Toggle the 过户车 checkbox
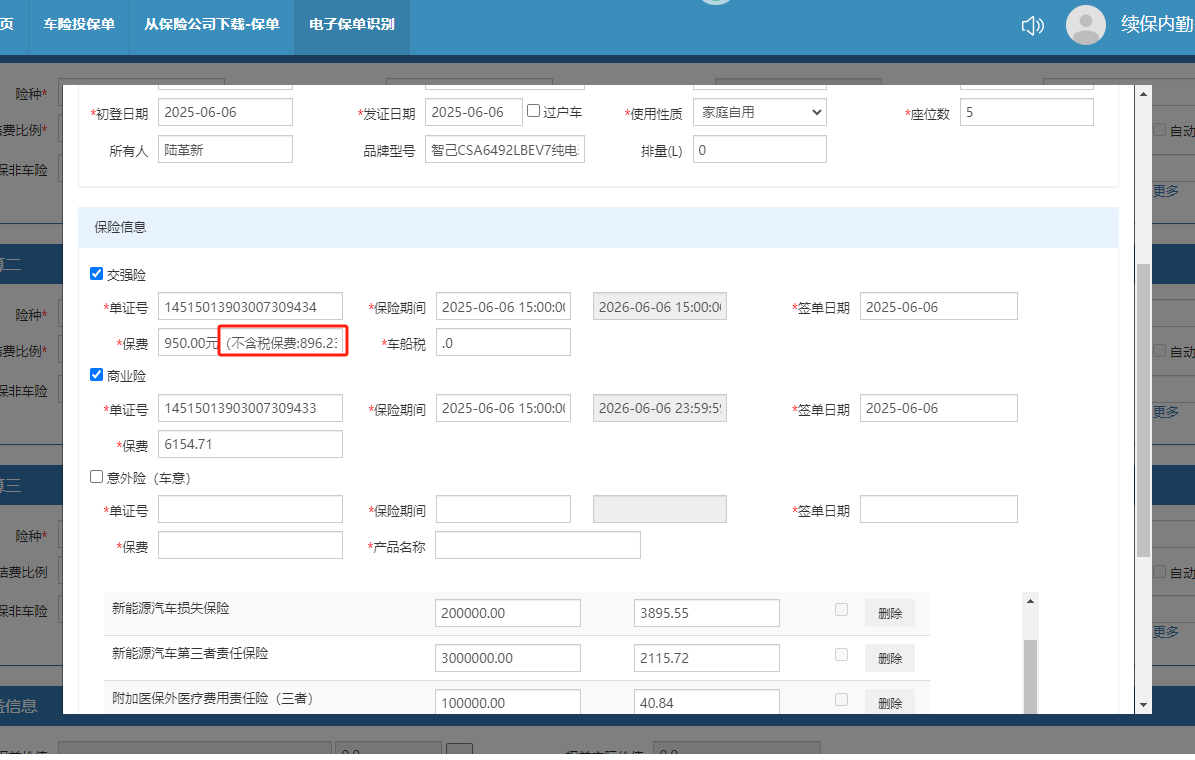This screenshot has width=1195, height=760. click(534, 111)
